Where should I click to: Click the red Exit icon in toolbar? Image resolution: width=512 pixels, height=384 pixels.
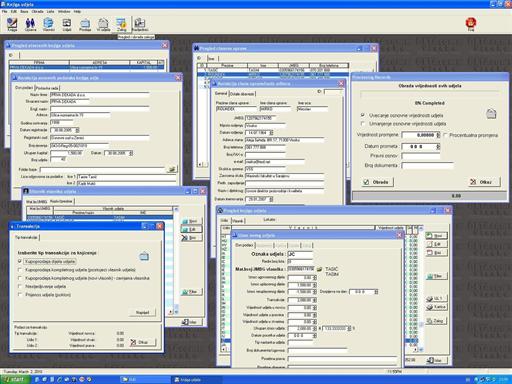click(471, 24)
